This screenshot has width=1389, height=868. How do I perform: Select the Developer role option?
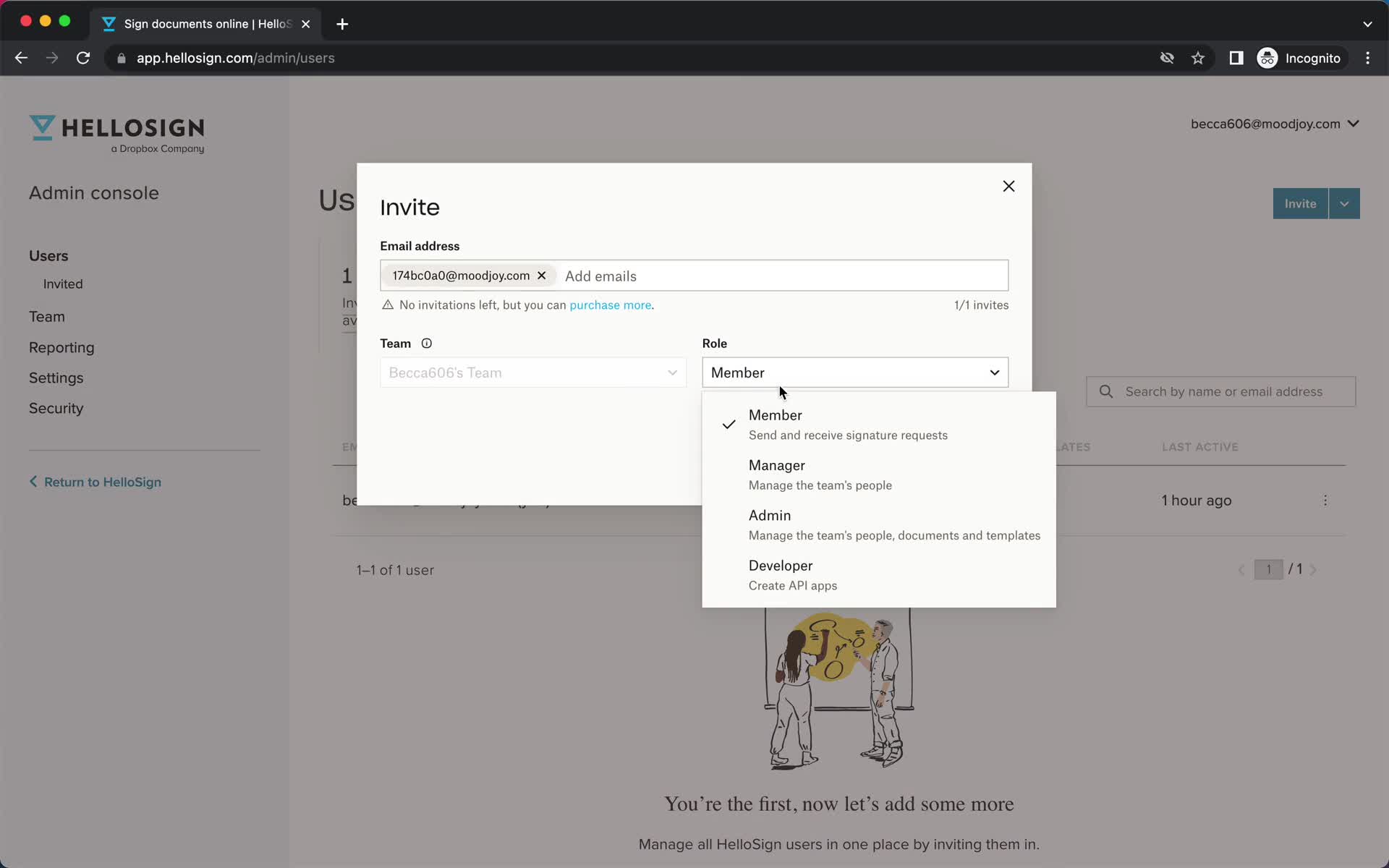(879, 573)
